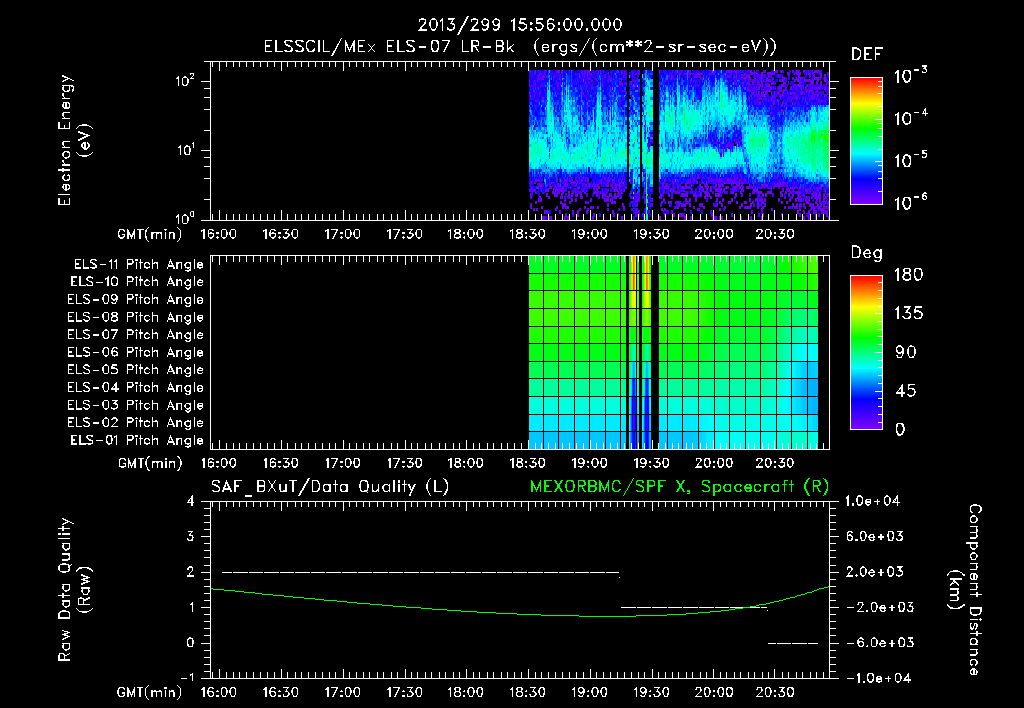The height and width of the screenshot is (708, 1024).
Task: Click 20:00 on the pitch angle time axis
Action: click(713, 463)
